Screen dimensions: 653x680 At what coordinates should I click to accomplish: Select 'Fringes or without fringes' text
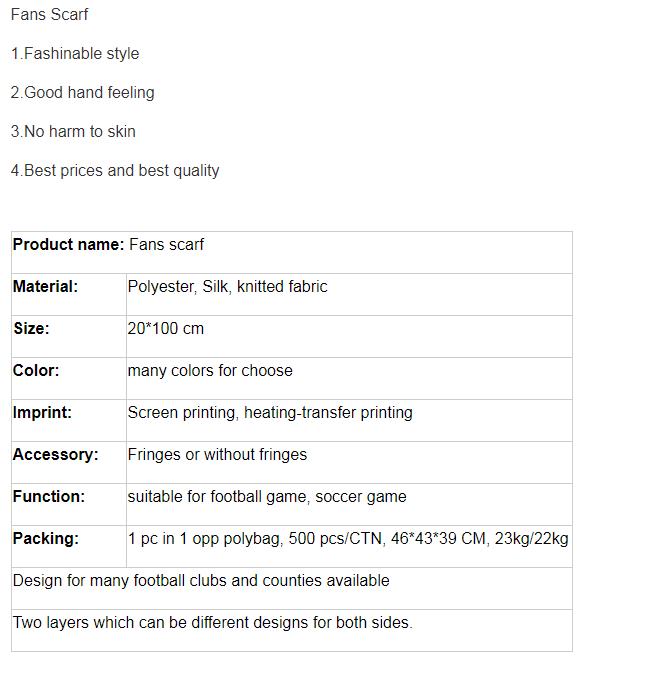217,454
